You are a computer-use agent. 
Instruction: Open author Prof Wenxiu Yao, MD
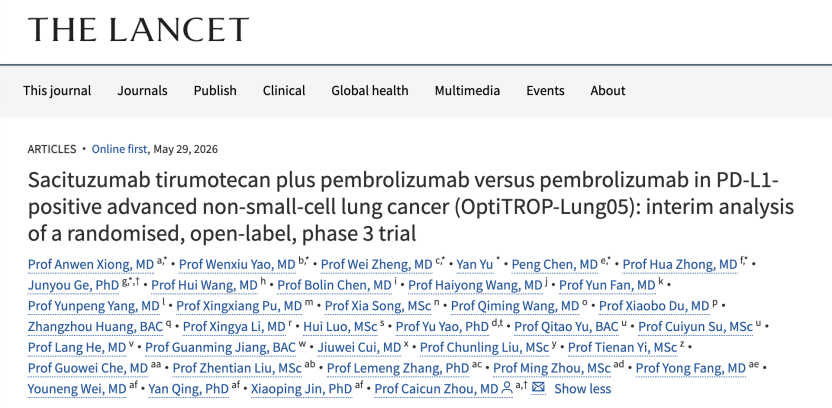(237, 265)
